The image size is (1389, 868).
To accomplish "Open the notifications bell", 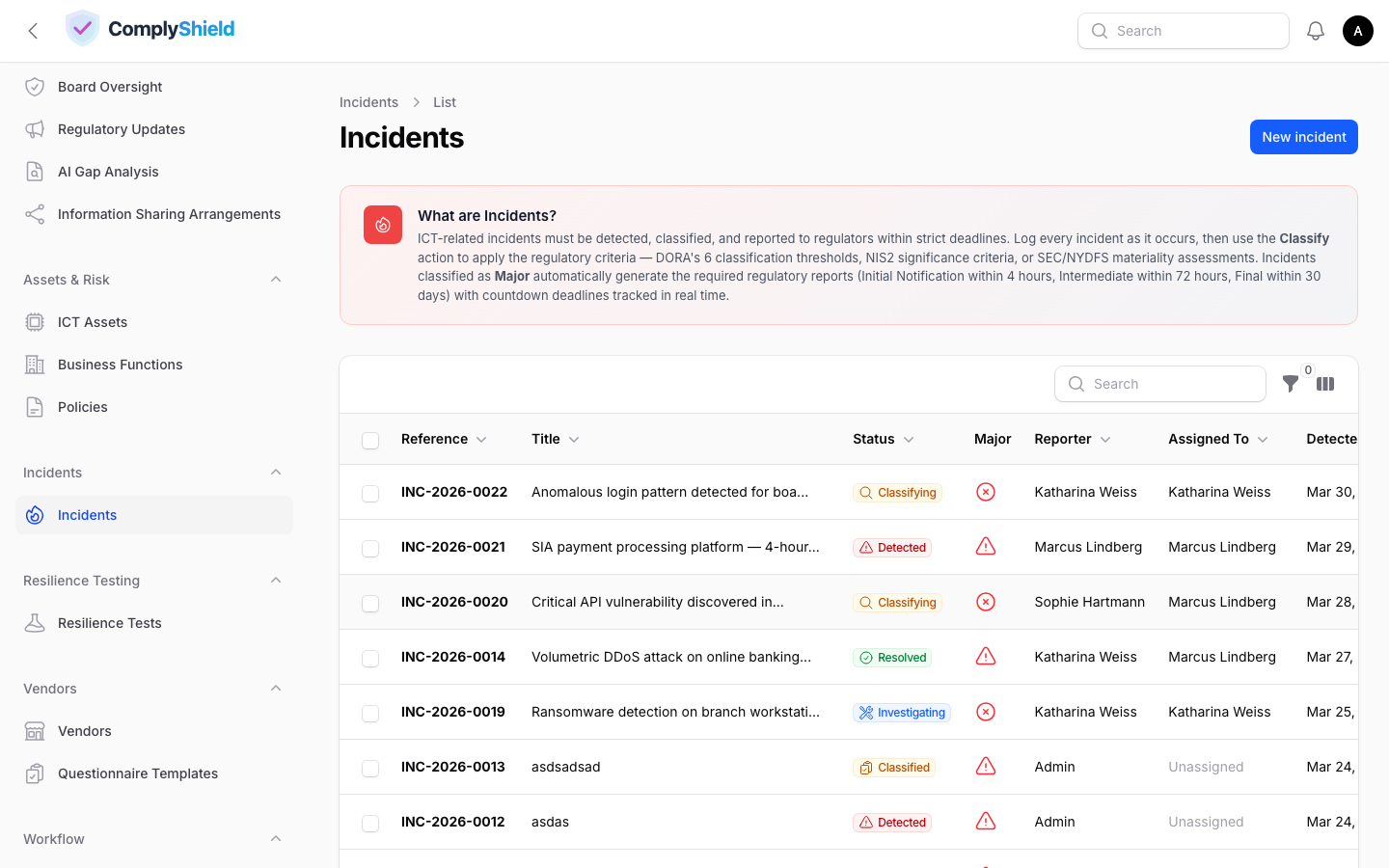I will point(1316,31).
